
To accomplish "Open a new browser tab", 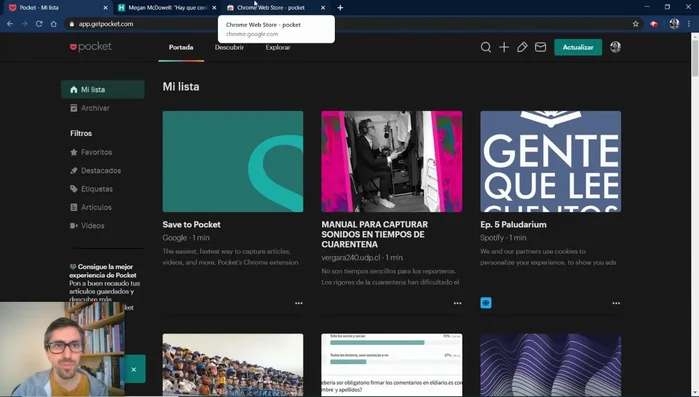I will click(340, 8).
